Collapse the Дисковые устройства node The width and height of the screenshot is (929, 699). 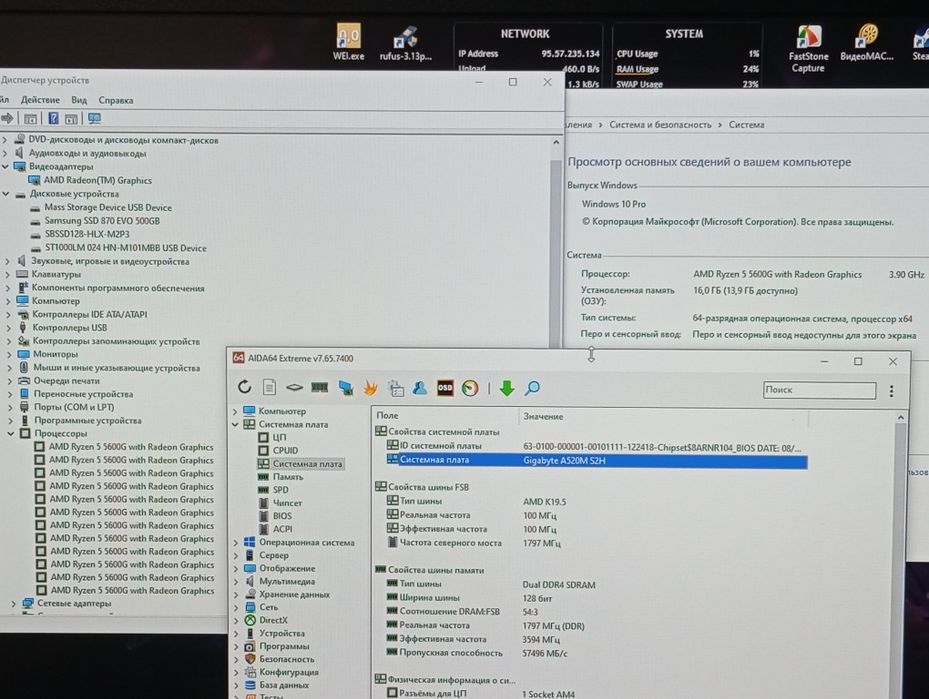click(x=5, y=194)
